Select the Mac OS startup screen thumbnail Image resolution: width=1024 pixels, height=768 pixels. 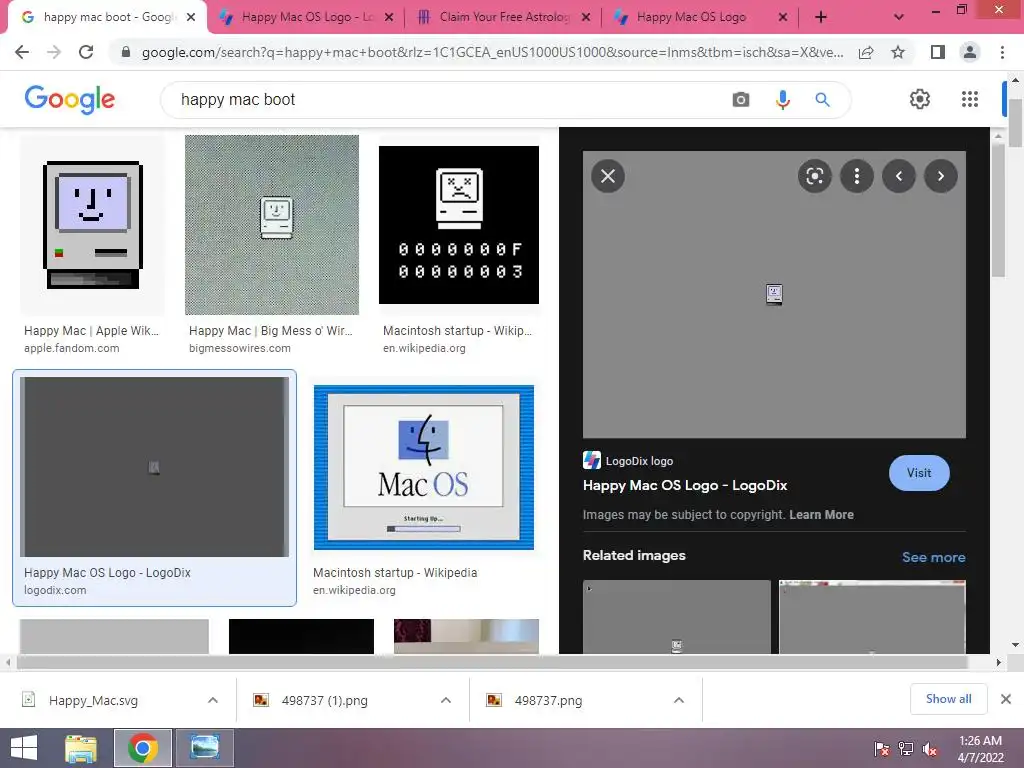tap(424, 467)
